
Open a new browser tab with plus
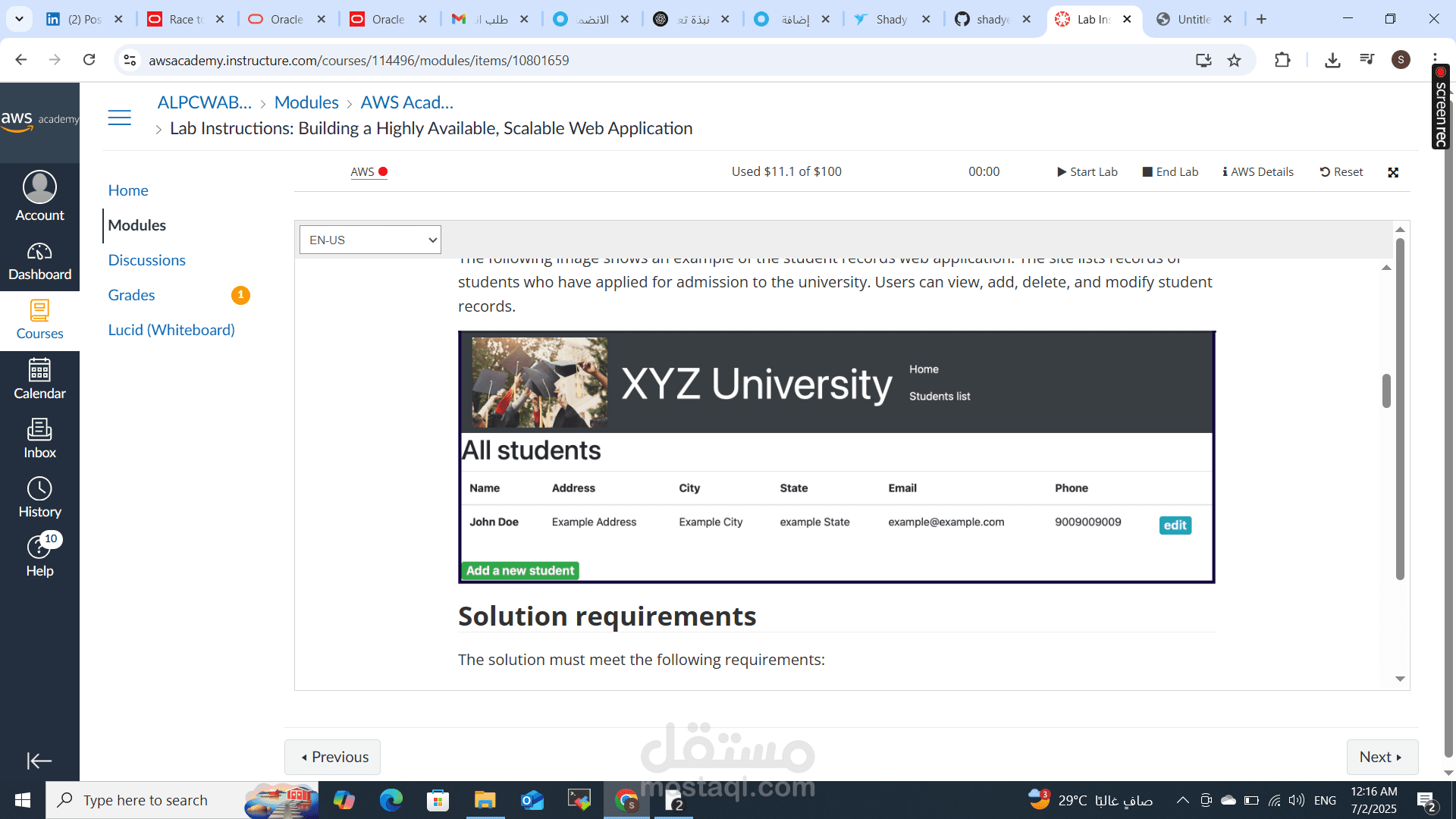coord(1261,19)
